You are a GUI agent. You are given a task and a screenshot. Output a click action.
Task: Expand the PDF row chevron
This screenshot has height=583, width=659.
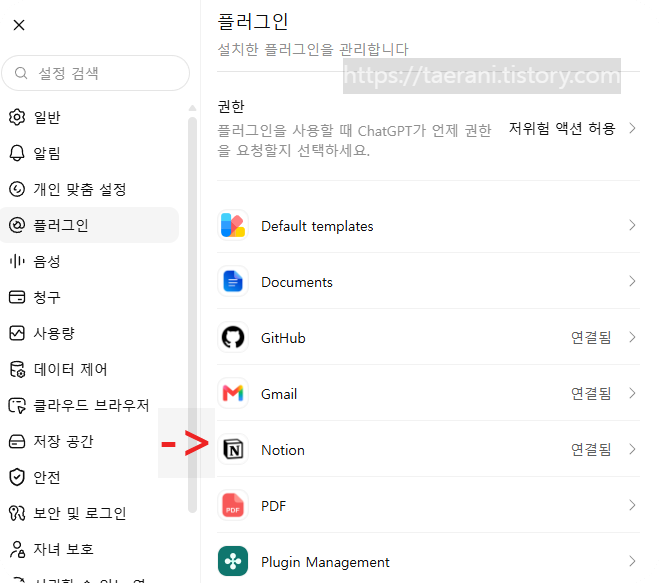pos(632,505)
